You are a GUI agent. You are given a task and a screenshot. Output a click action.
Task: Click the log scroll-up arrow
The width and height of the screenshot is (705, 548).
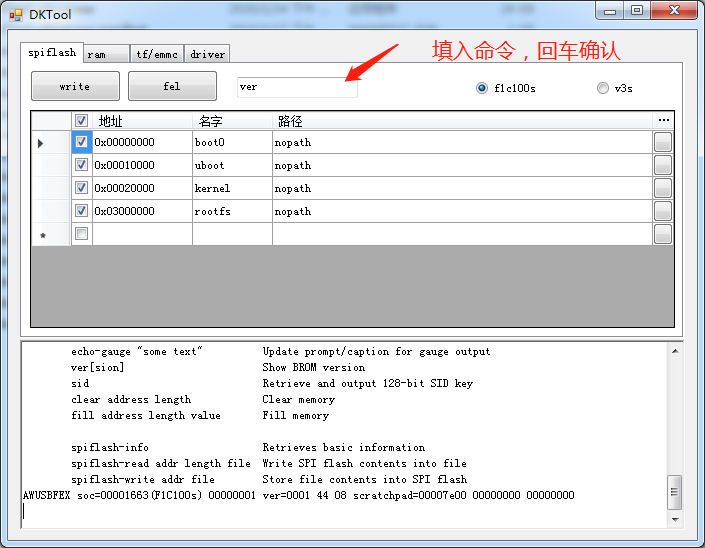pyautogui.click(x=675, y=351)
